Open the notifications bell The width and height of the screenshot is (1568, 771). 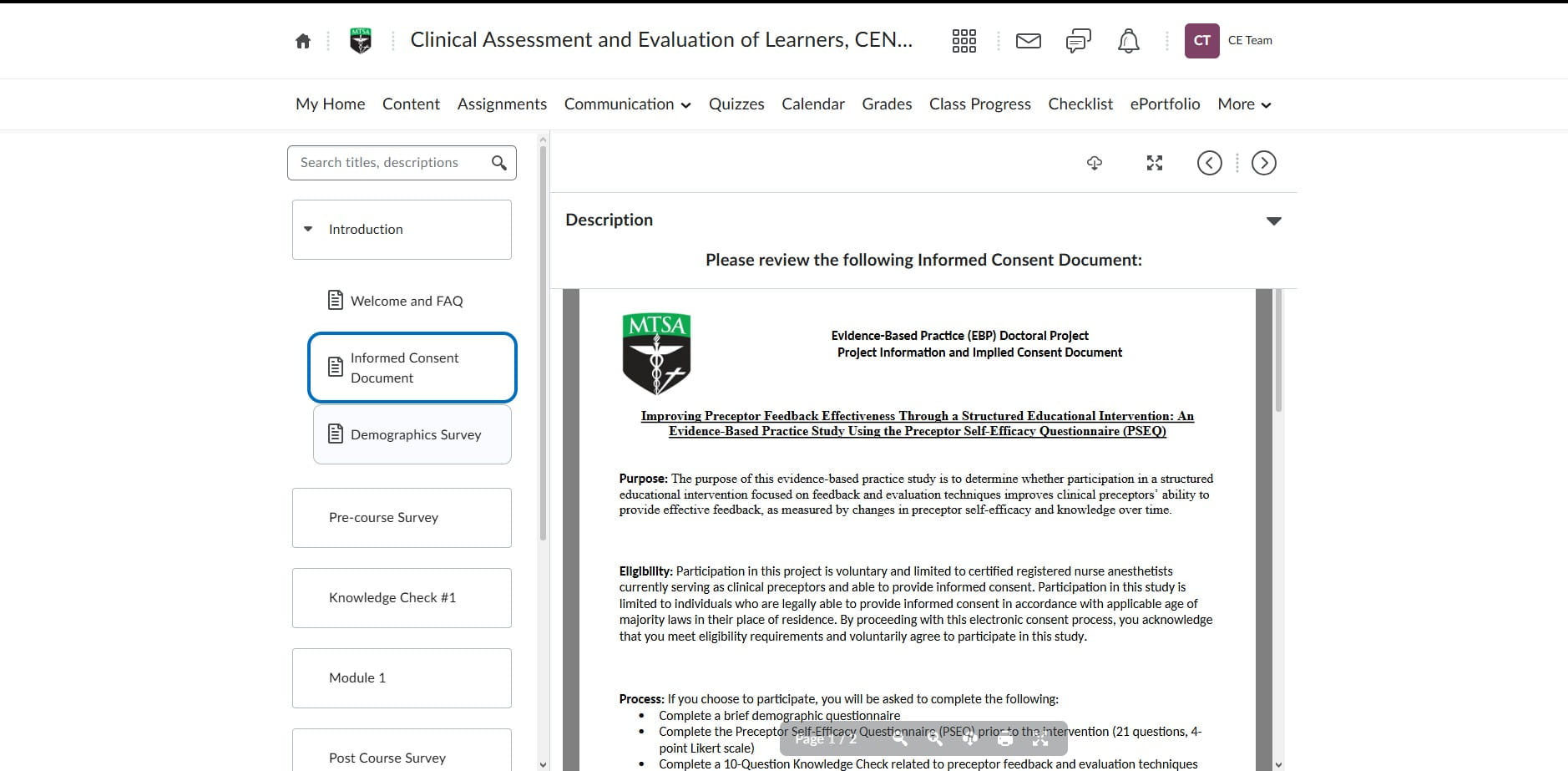point(1129,41)
